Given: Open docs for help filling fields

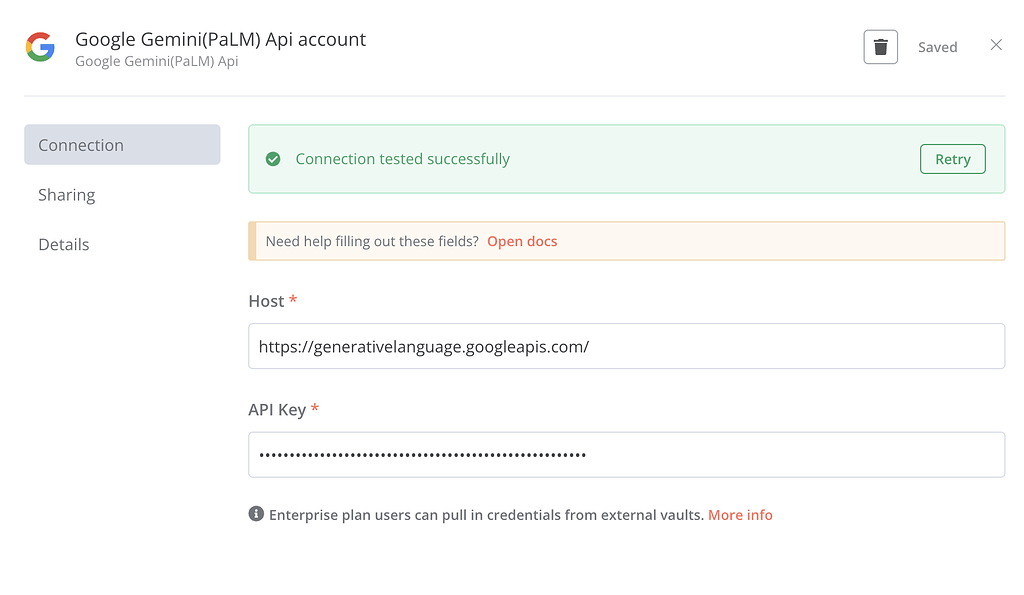Looking at the screenshot, I should (521, 240).
